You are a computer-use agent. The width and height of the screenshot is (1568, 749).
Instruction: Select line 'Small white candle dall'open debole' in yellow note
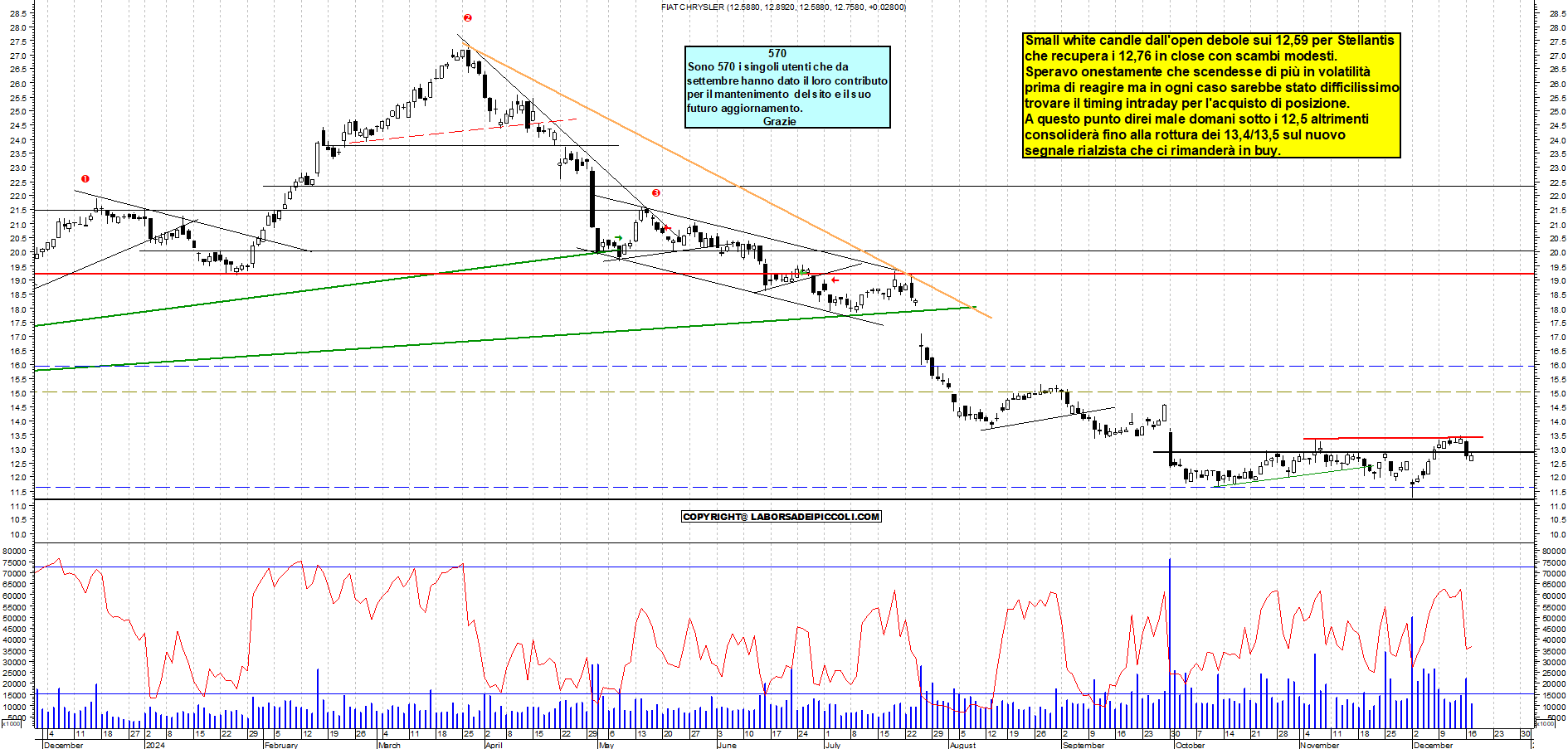(x=1210, y=40)
